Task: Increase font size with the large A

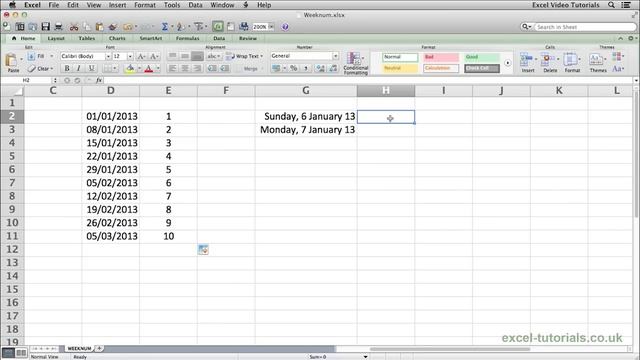Action: 141,56
